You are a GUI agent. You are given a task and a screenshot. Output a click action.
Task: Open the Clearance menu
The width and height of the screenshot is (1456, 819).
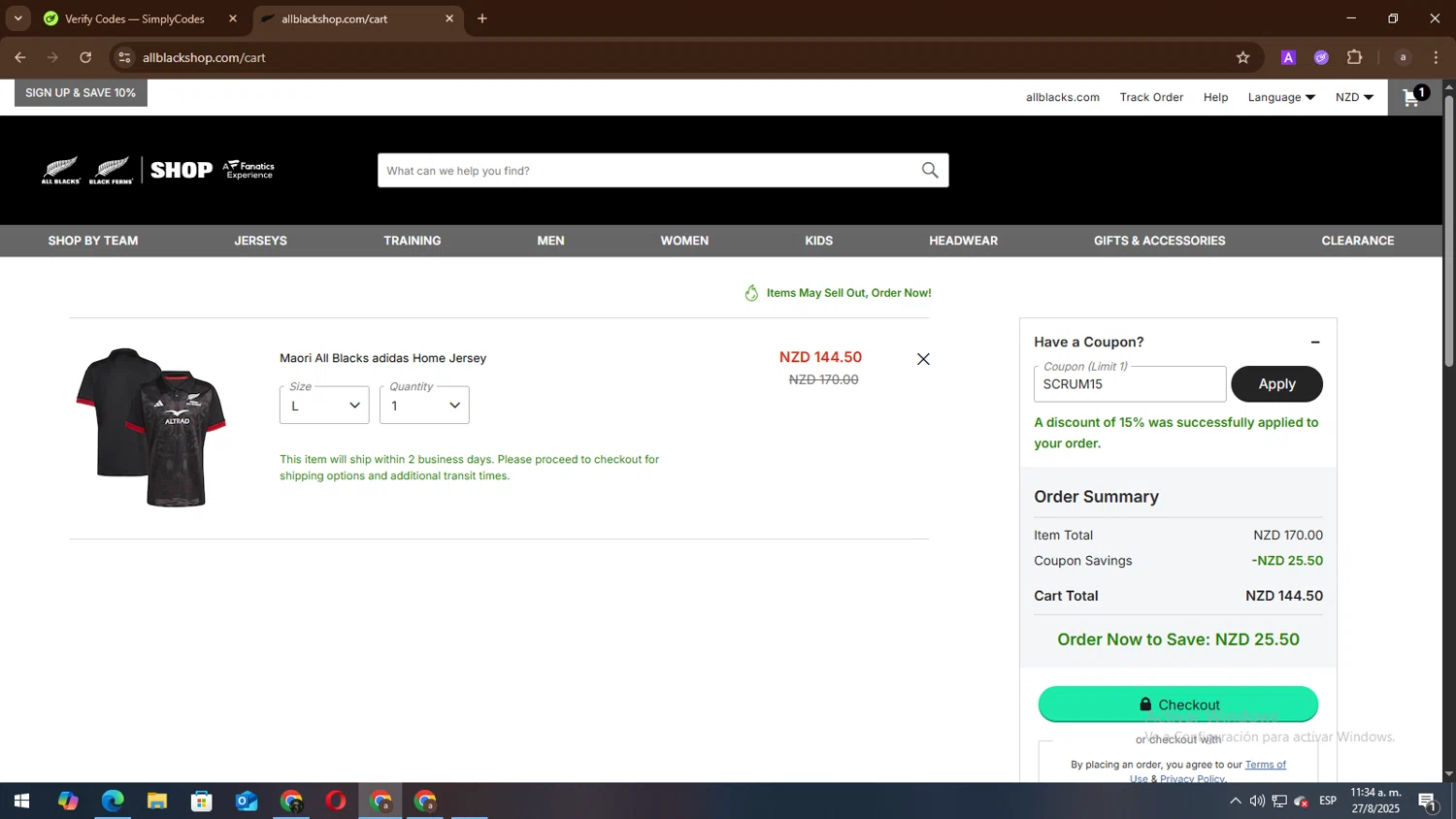click(x=1357, y=241)
